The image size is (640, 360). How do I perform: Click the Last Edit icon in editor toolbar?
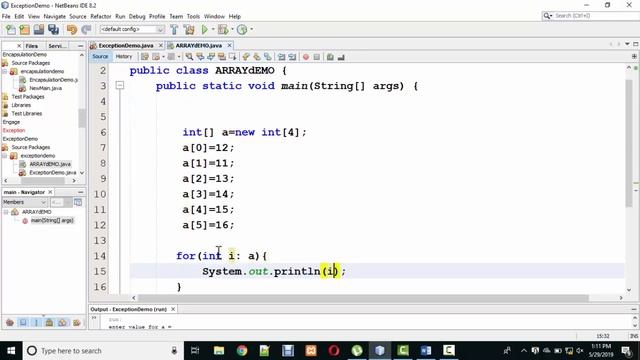click(144, 57)
